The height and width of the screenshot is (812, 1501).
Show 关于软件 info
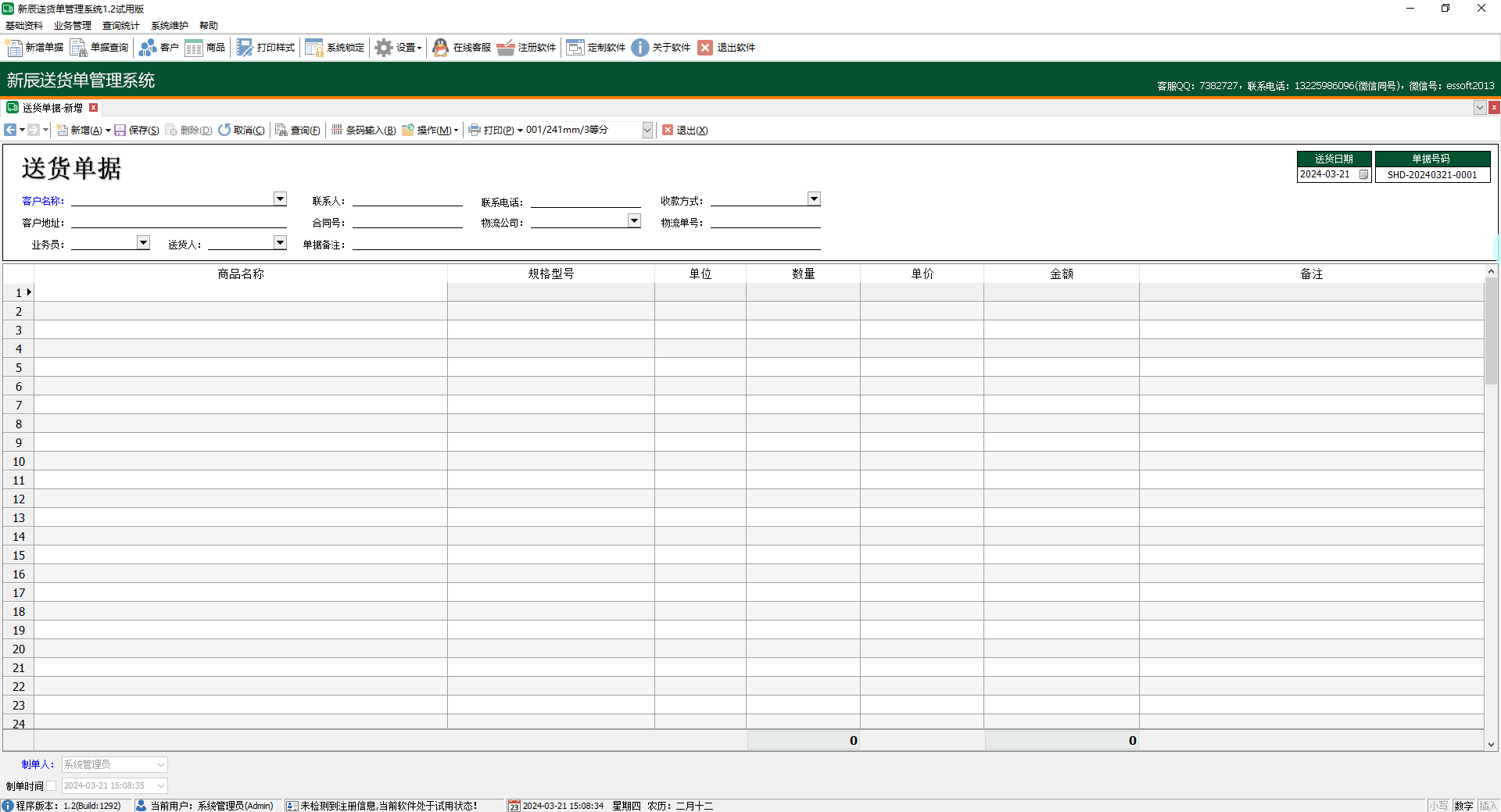point(661,48)
